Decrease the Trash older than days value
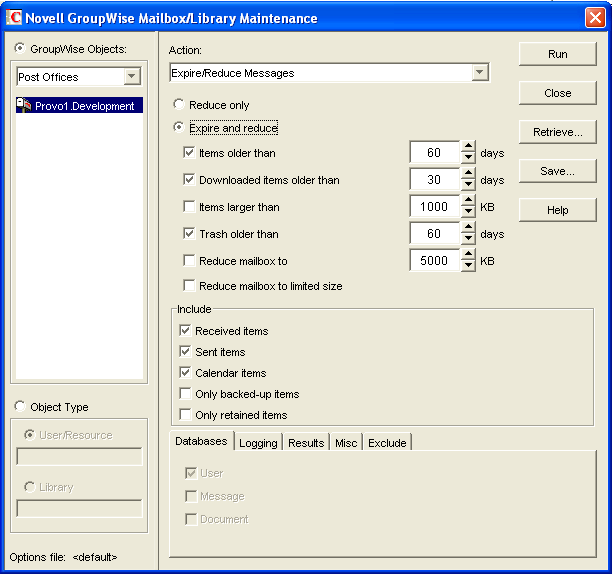The image size is (612, 574). [468, 238]
